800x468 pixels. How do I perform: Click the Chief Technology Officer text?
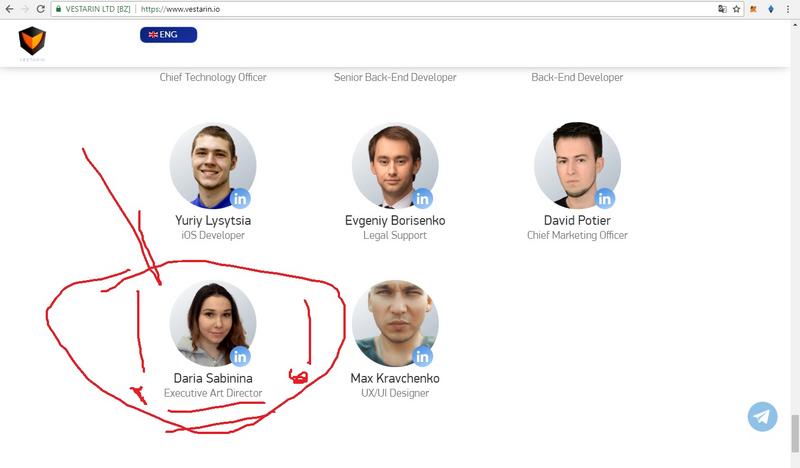click(213, 77)
